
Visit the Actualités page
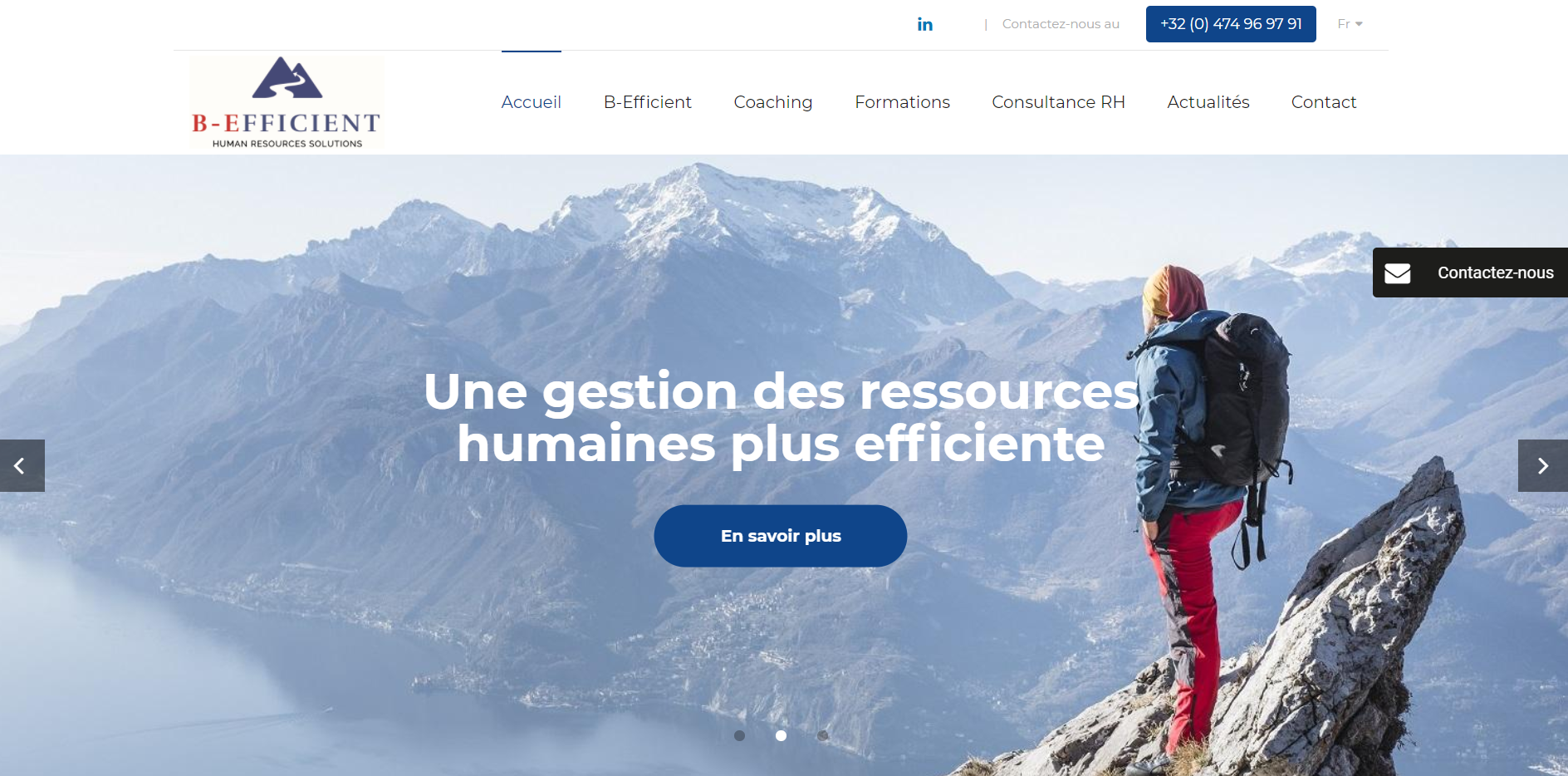1208,102
